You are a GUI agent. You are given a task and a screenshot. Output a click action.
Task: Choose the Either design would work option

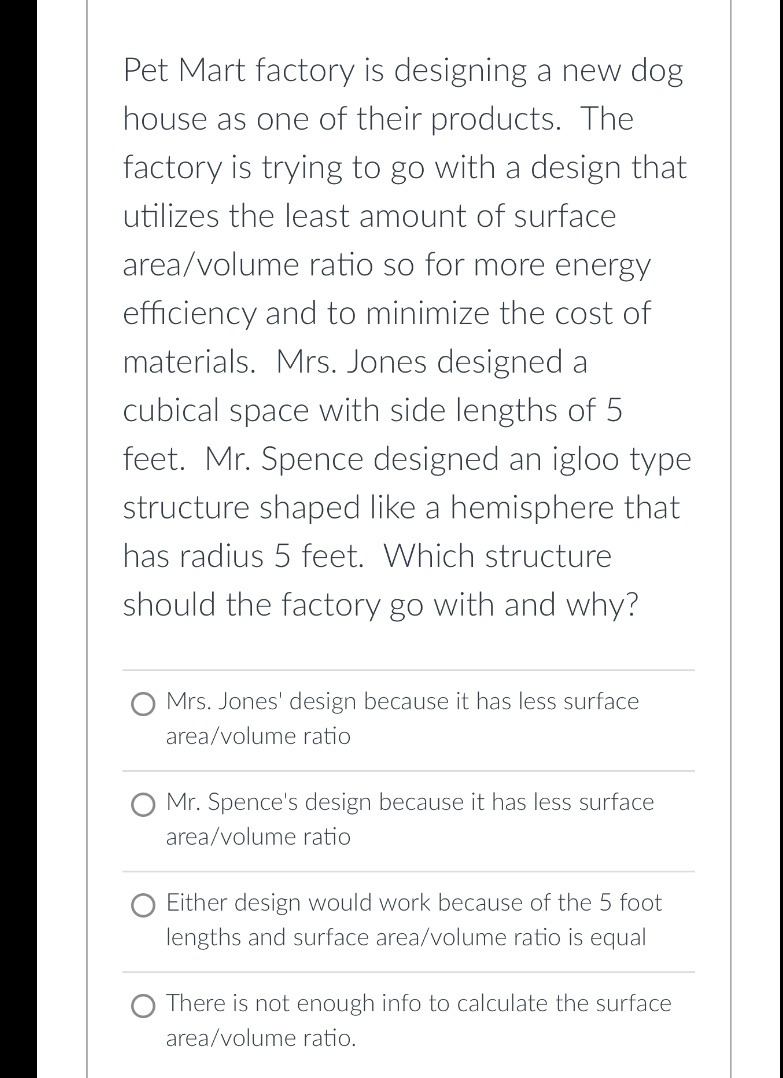pyautogui.click(x=143, y=906)
